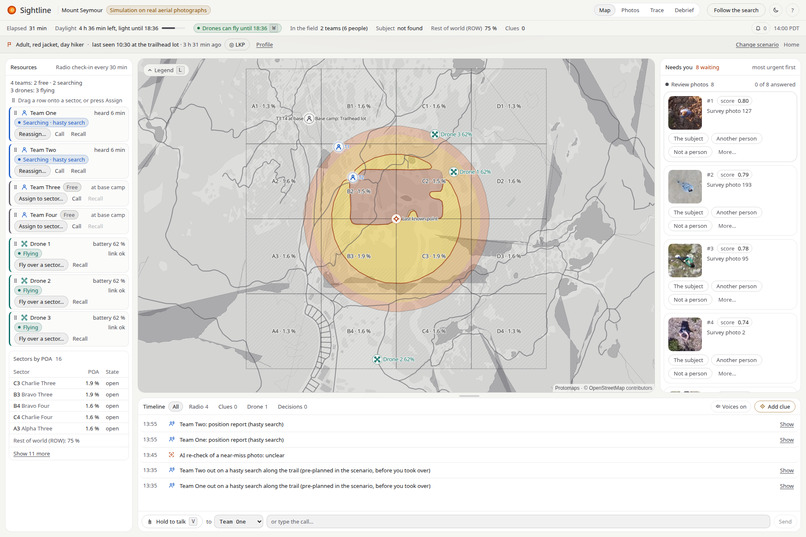Filter timeline by Radio 4
The width and height of the screenshot is (806, 537).
pyautogui.click(x=198, y=406)
